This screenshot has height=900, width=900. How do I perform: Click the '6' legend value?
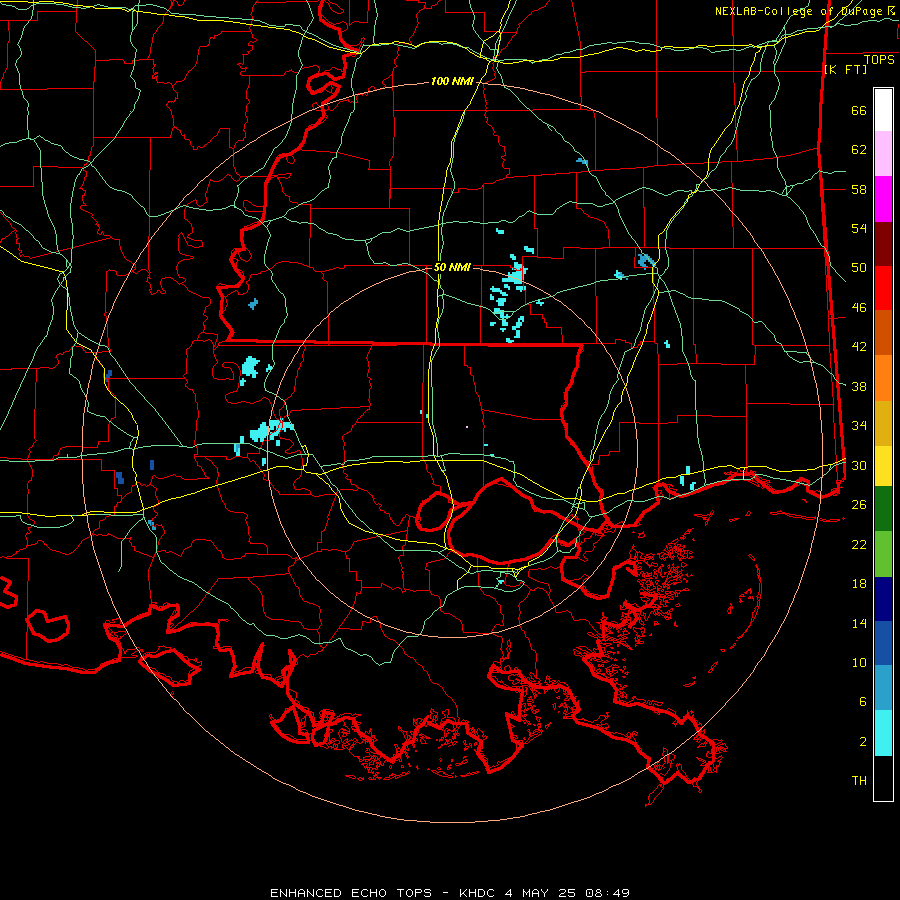click(x=863, y=701)
